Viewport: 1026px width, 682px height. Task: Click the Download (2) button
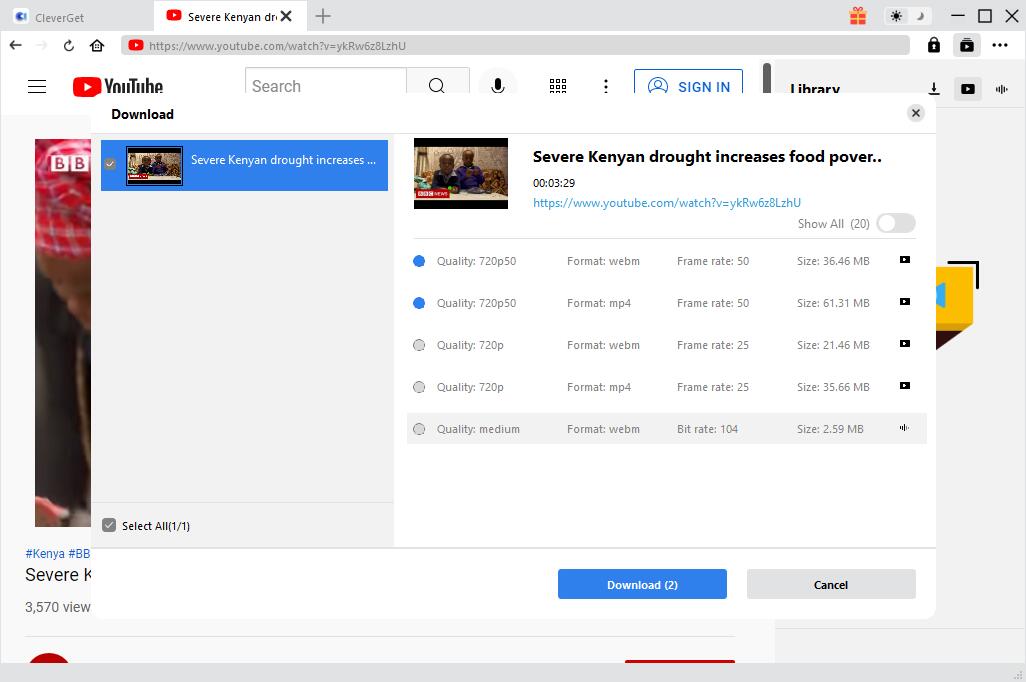642,585
